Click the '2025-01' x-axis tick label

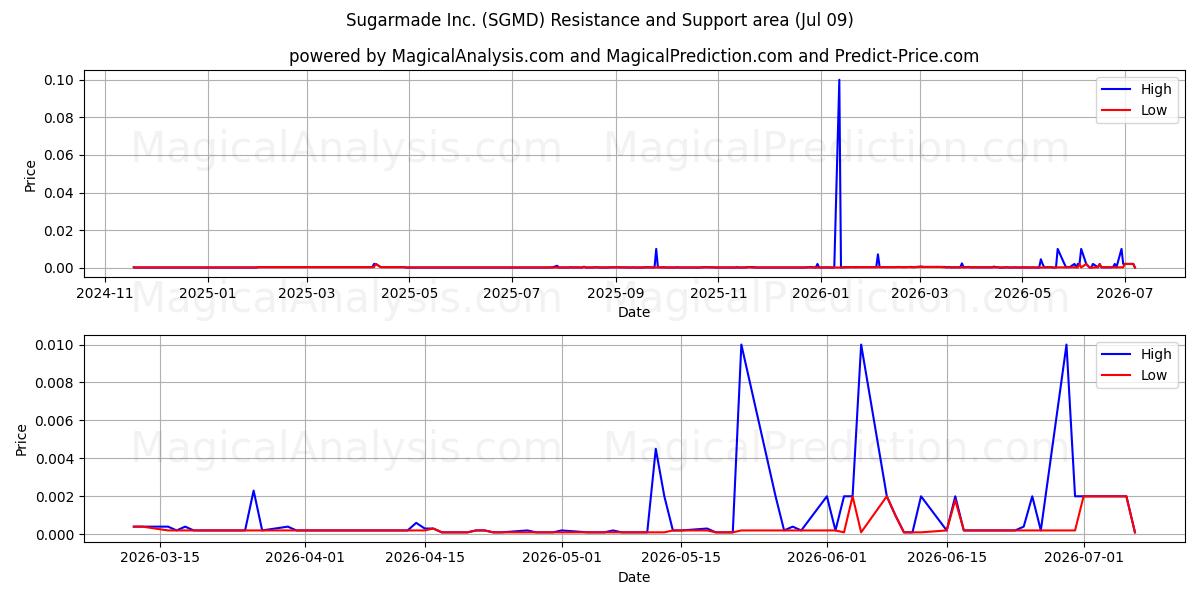(208, 293)
